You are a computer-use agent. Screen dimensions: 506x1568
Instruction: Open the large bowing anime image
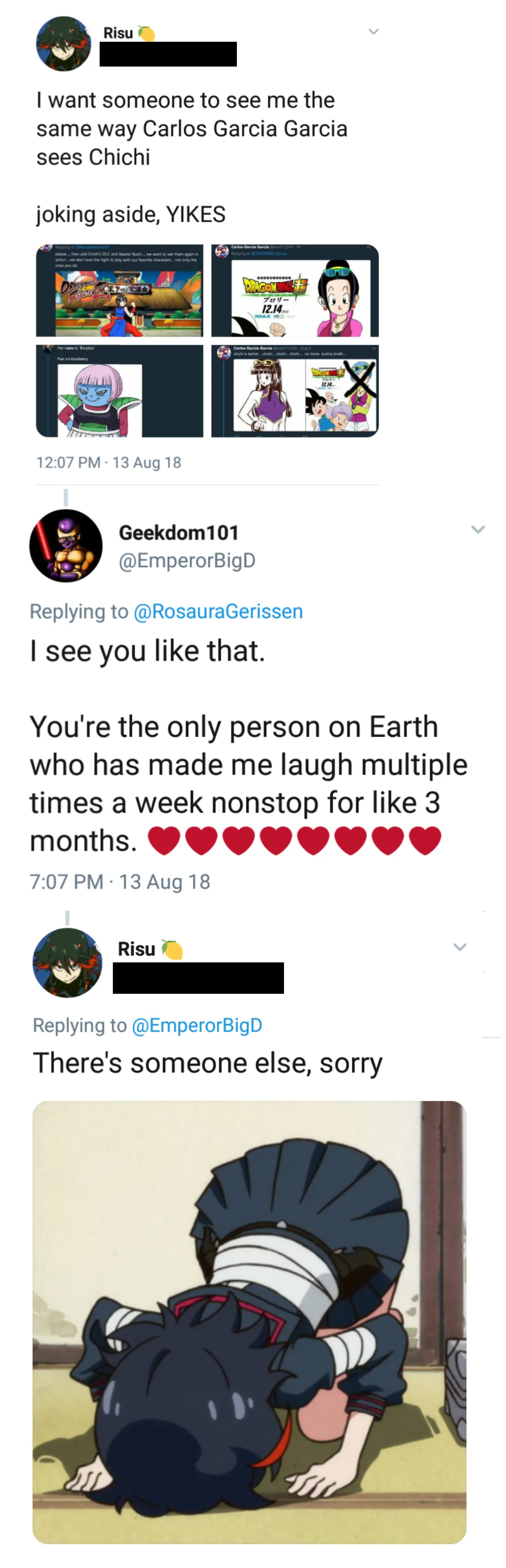coord(249,1322)
